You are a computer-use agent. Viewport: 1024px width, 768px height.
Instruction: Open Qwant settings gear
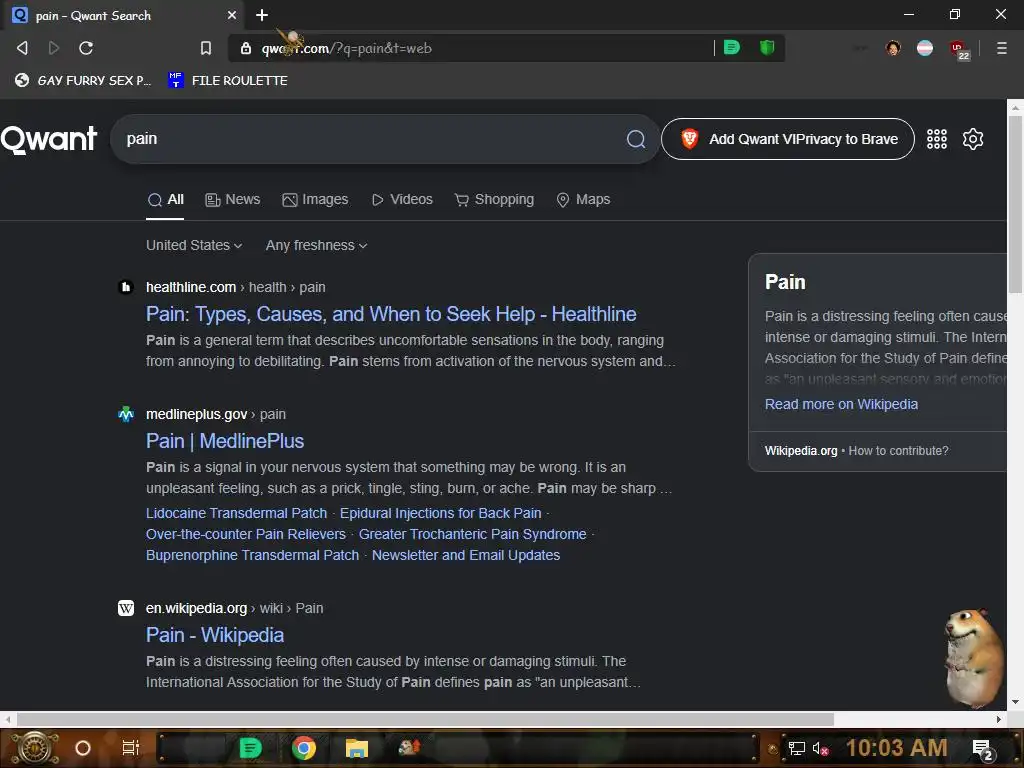(972, 138)
